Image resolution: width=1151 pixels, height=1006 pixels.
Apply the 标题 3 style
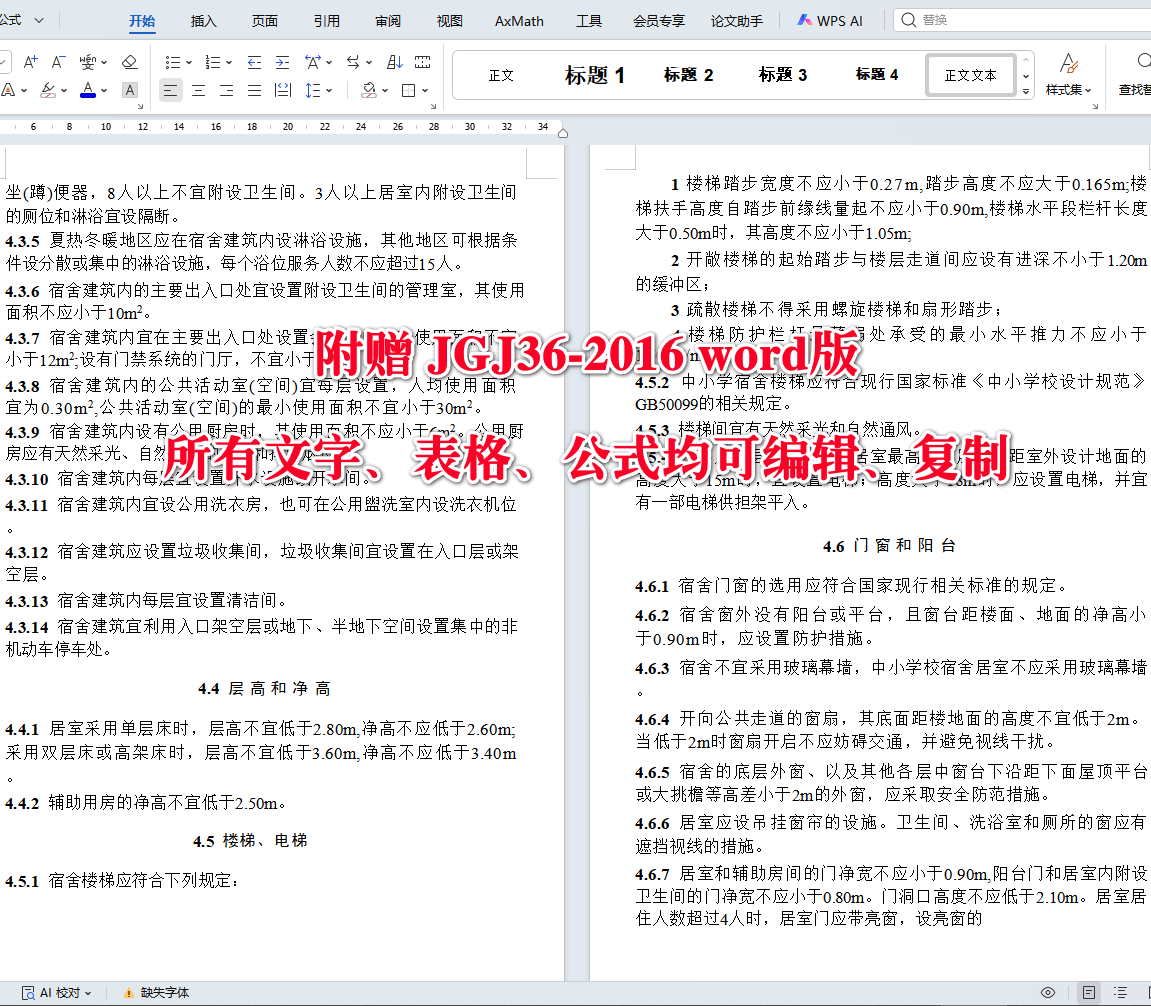click(x=783, y=76)
